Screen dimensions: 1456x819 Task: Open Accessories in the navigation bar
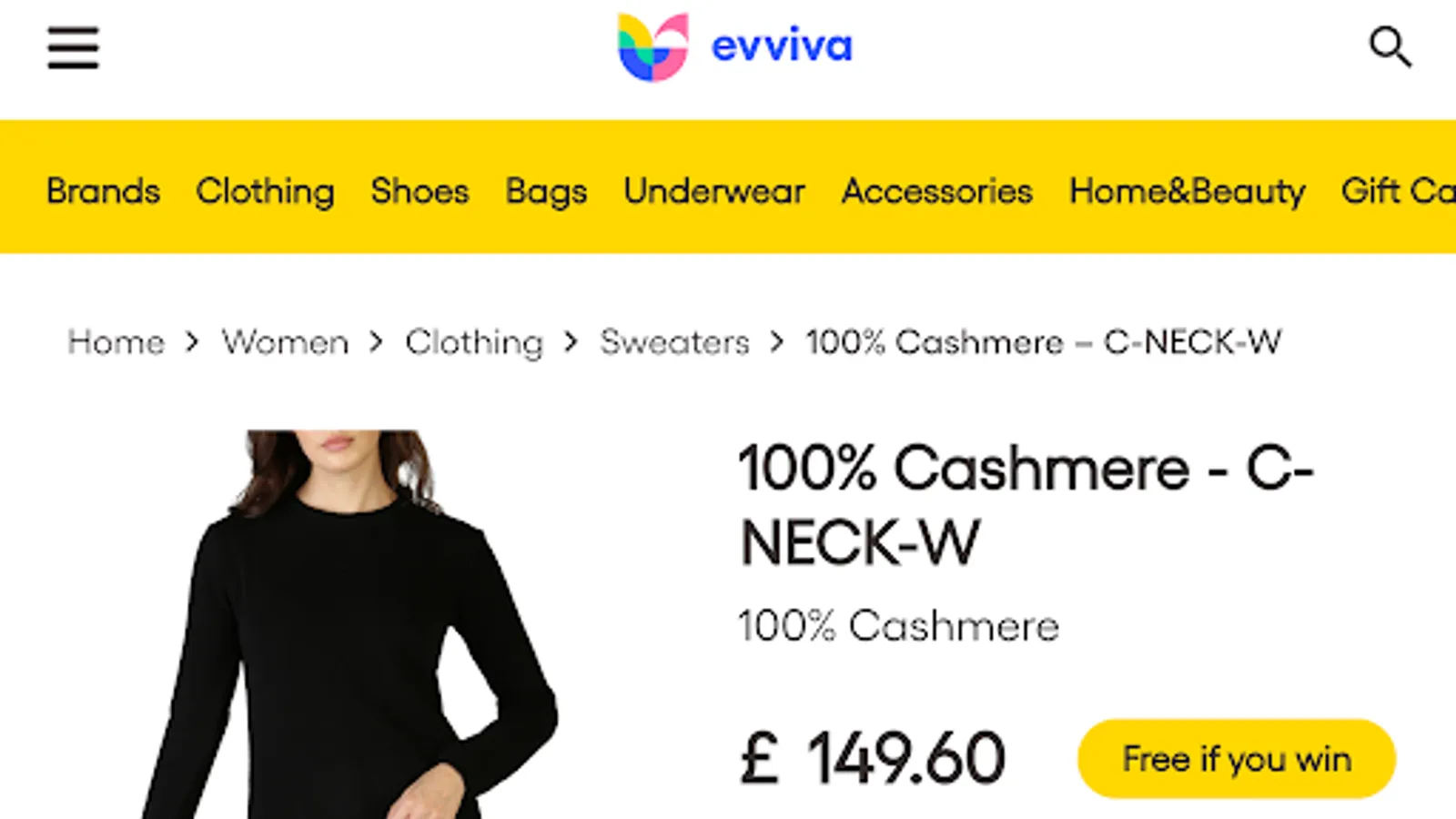936,191
